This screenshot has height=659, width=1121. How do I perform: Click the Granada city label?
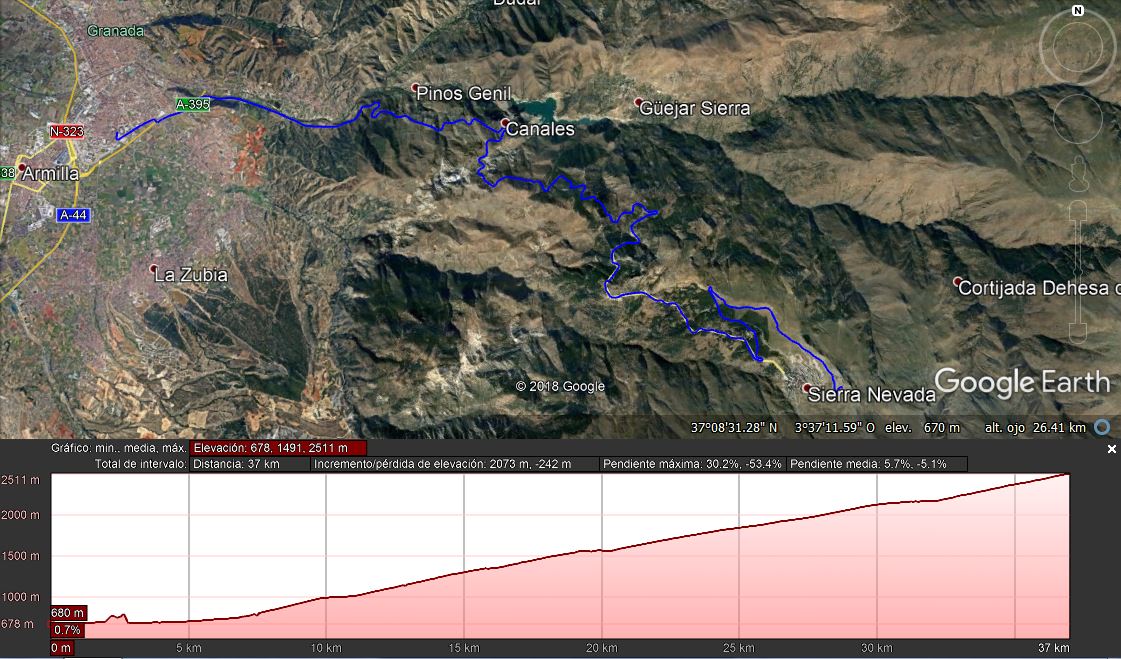coord(115,31)
